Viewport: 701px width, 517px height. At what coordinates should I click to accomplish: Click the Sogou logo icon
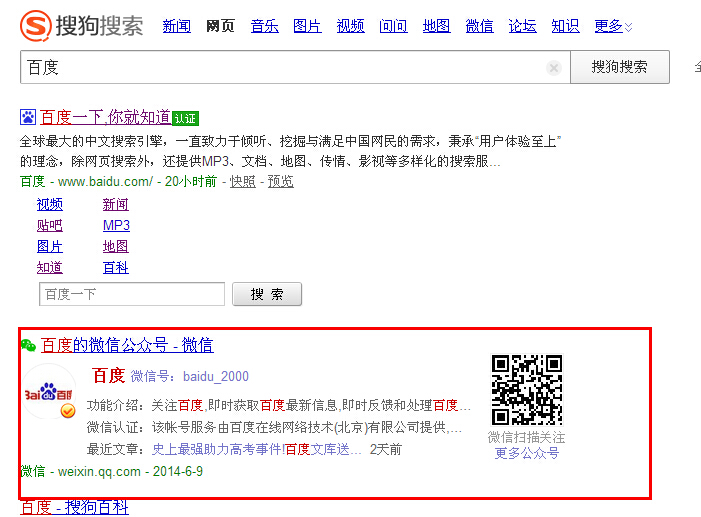point(37,25)
